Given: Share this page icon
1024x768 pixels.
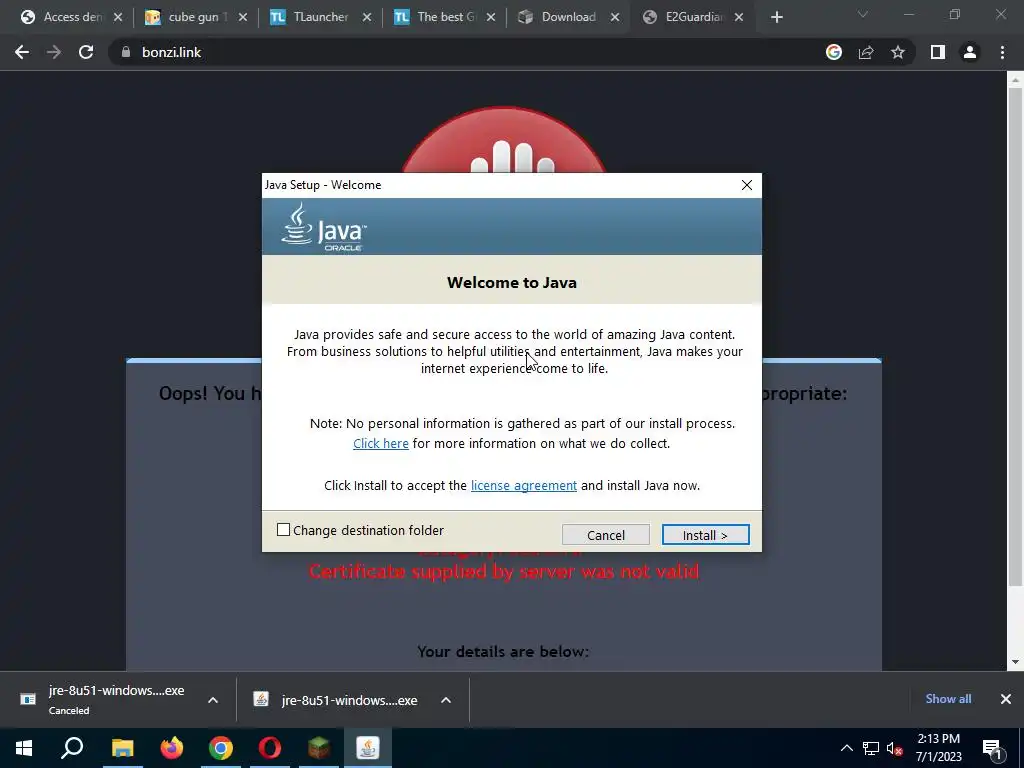Looking at the screenshot, I should pos(866,52).
